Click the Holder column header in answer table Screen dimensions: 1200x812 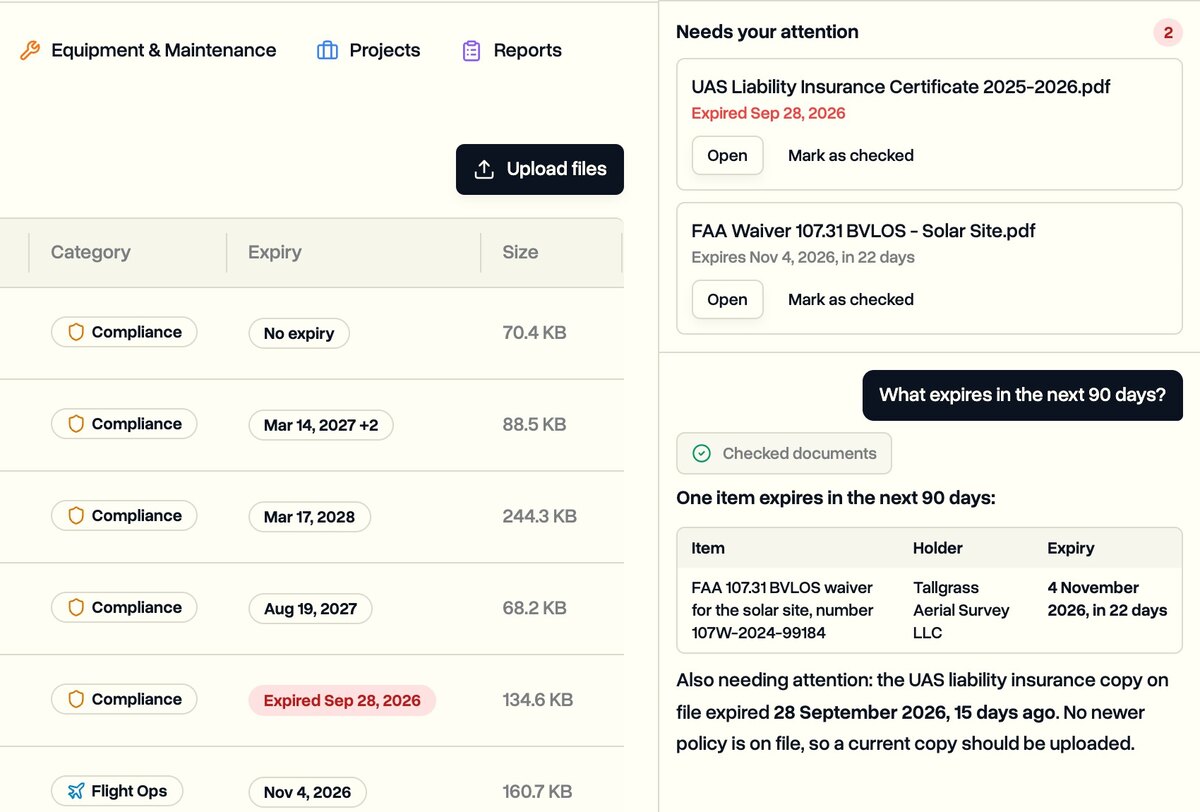938,548
